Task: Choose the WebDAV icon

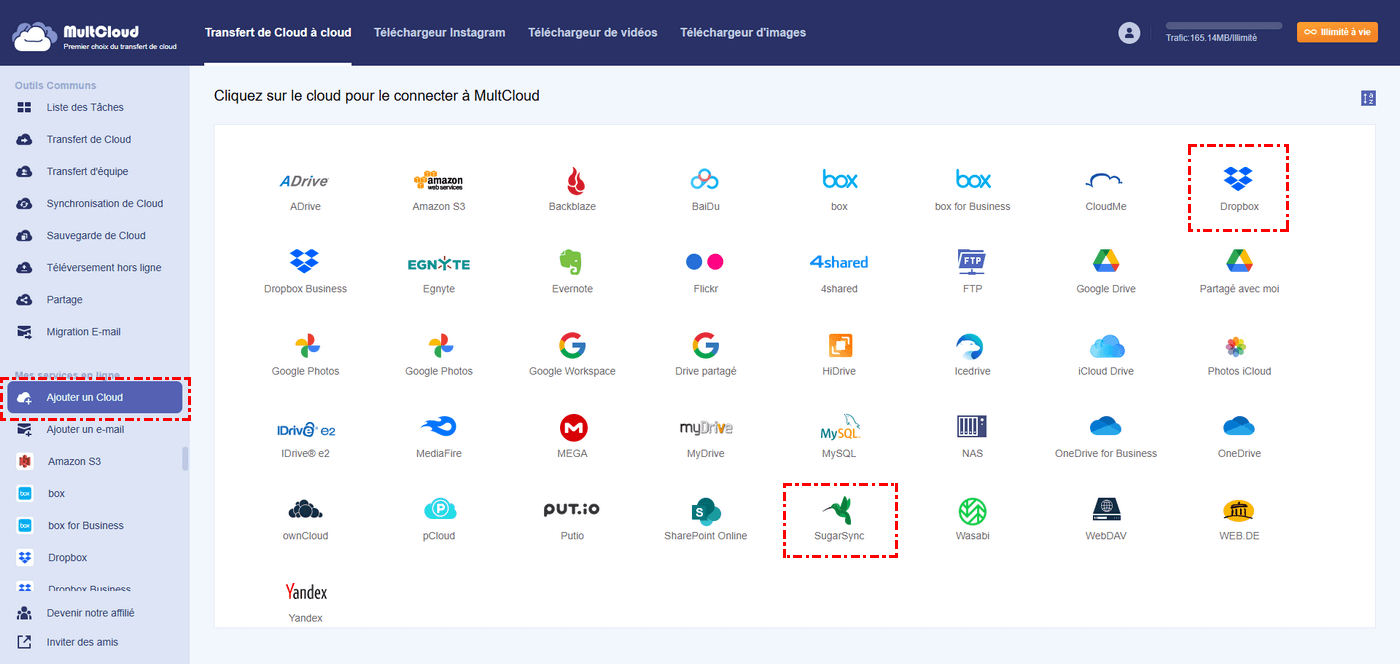Action: tap(1105, 510)
